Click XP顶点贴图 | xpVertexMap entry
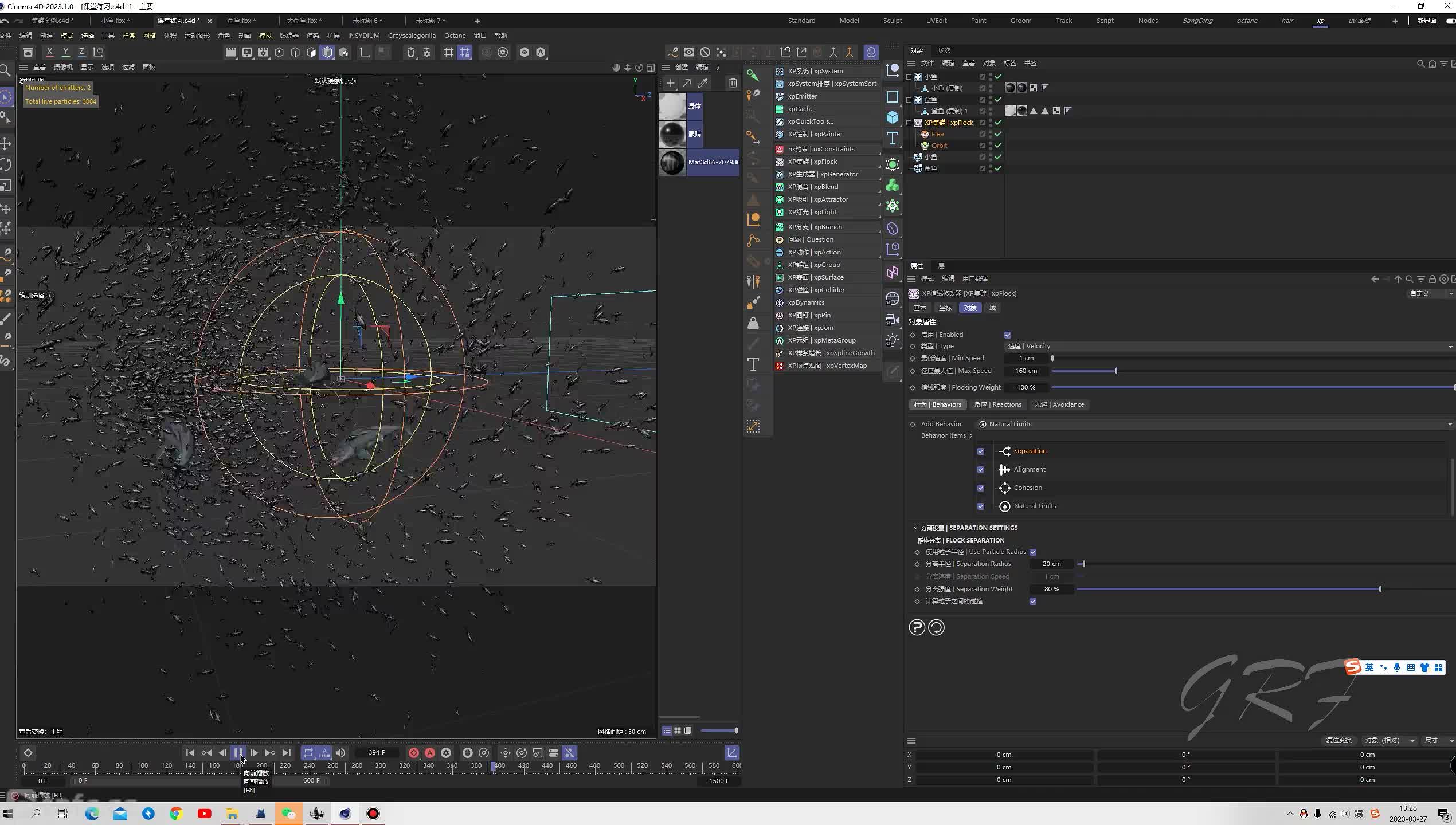The image size is (1456, 825). (x=828, y=366)
